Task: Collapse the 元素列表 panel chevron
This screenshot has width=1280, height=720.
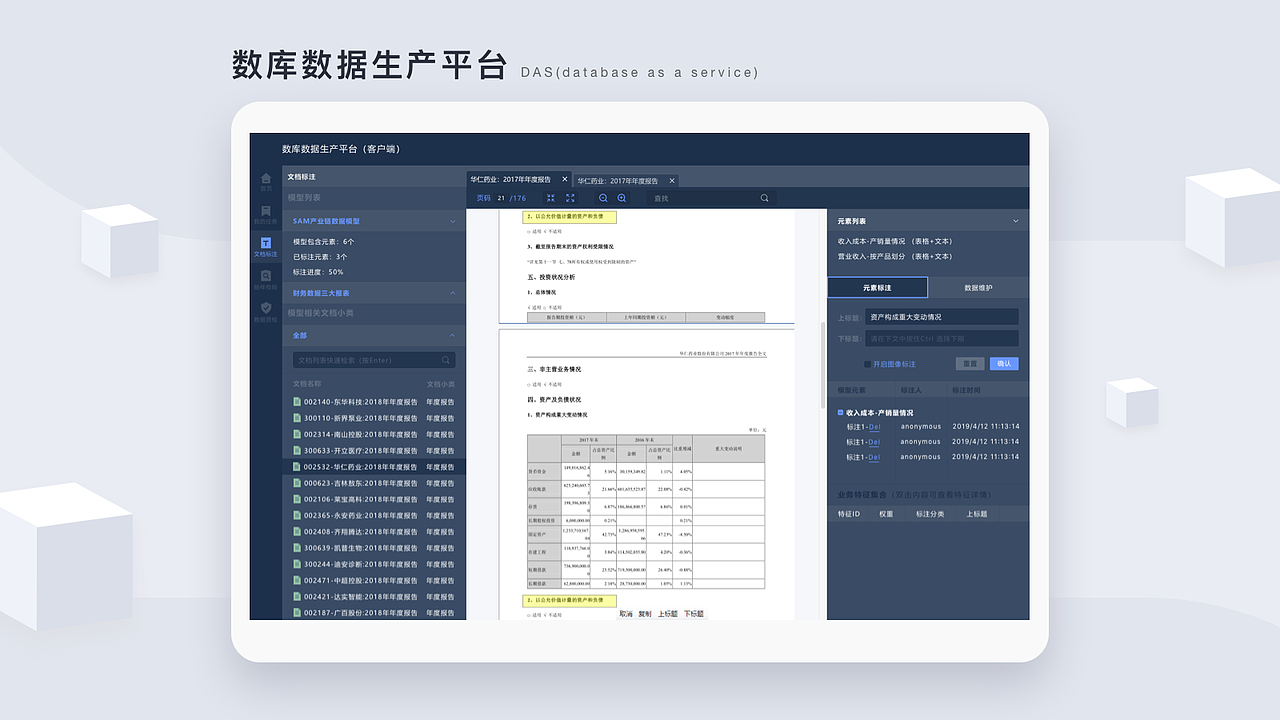Action: coord(1015,221)
